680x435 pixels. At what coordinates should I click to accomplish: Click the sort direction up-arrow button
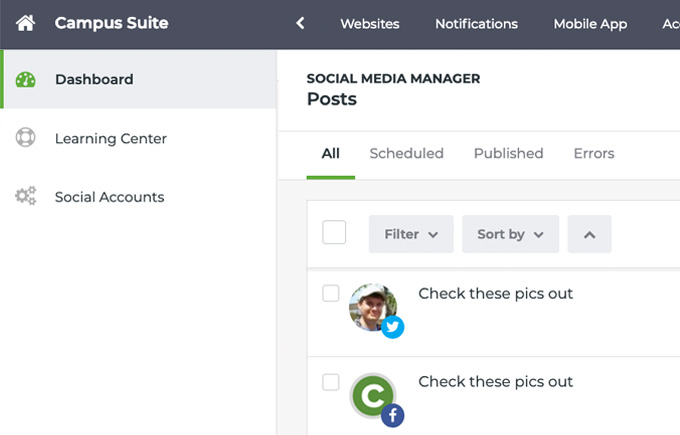coord(589,234)
